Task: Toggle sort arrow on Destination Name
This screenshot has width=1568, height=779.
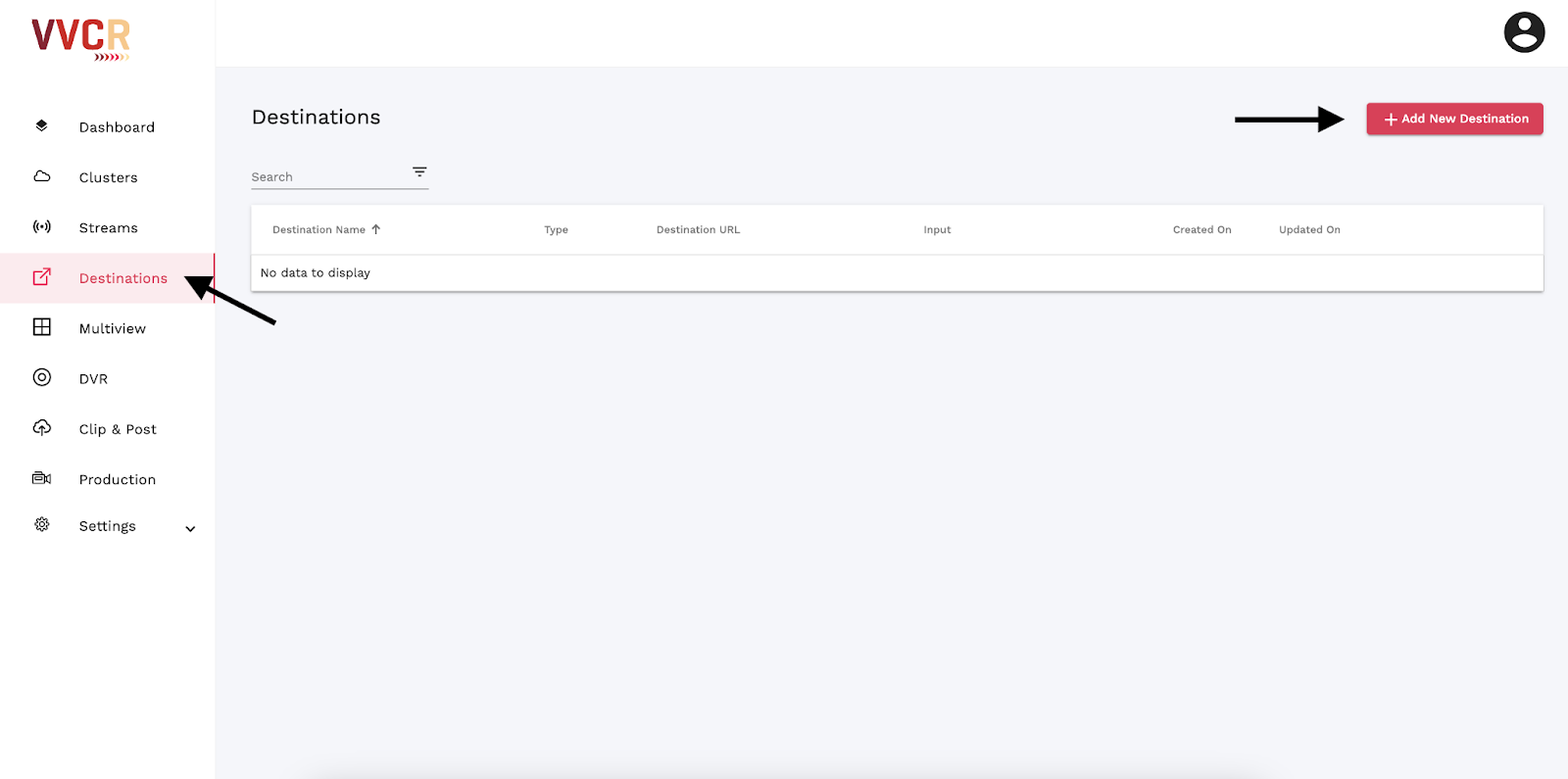Action: point(376,229)
